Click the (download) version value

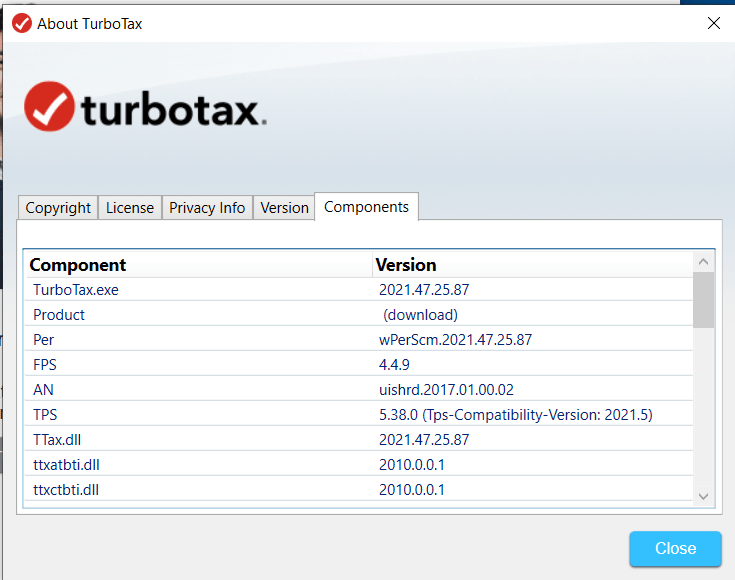(x=420, y=315)
